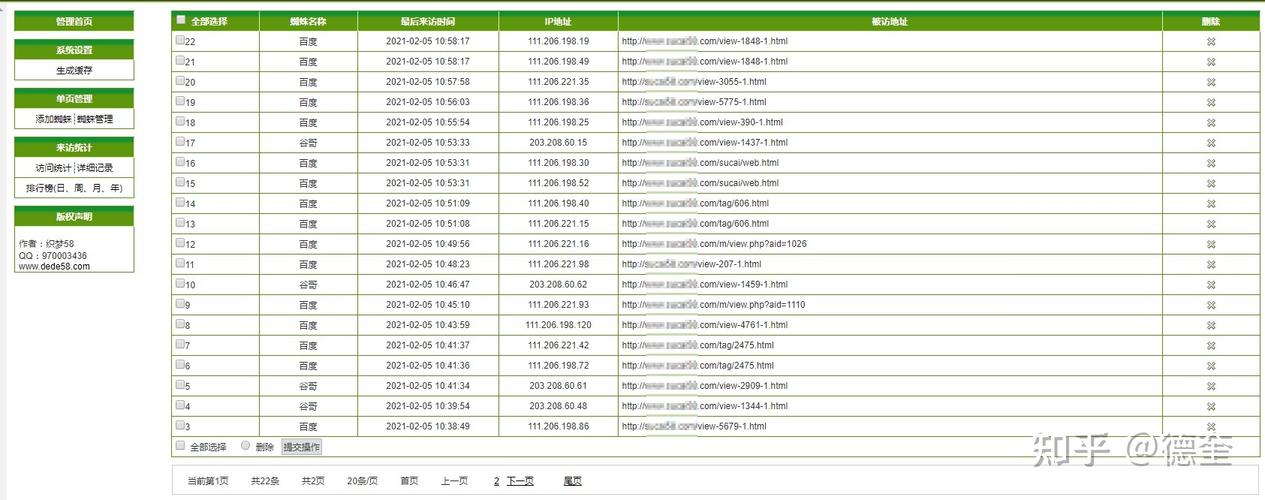Viewport: 1265px width, 500px height.
Task: Delete record 22 using its X icon
Action: coord(1211,41)
